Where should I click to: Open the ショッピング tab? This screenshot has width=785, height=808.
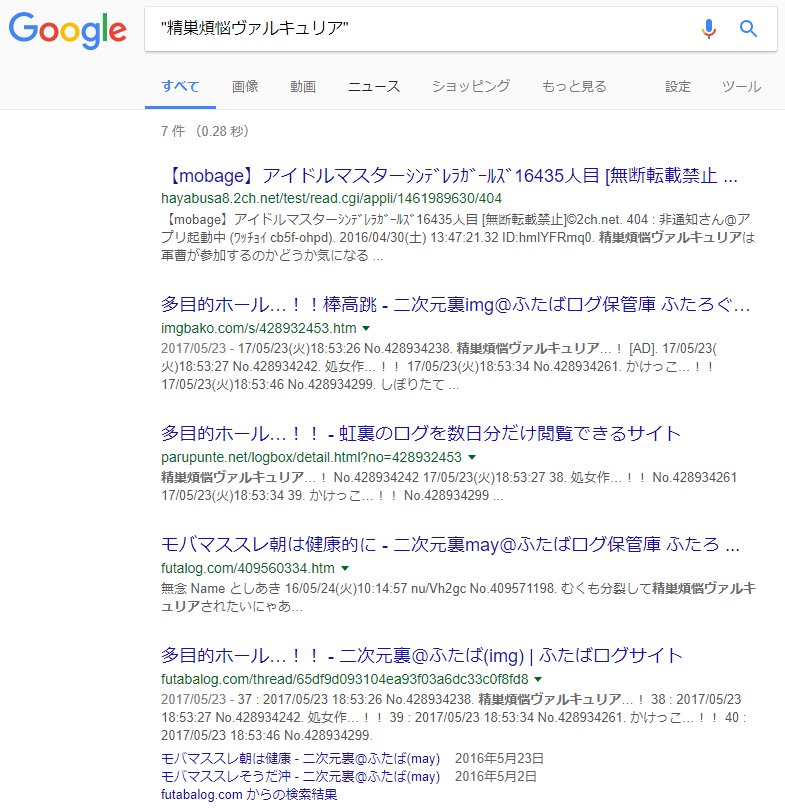coord(471,86)
